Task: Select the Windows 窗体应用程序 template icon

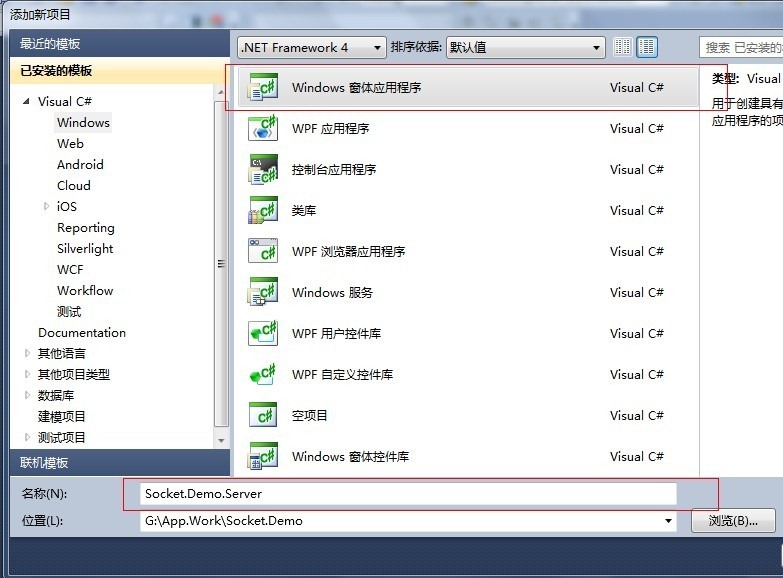Action: 263,87
